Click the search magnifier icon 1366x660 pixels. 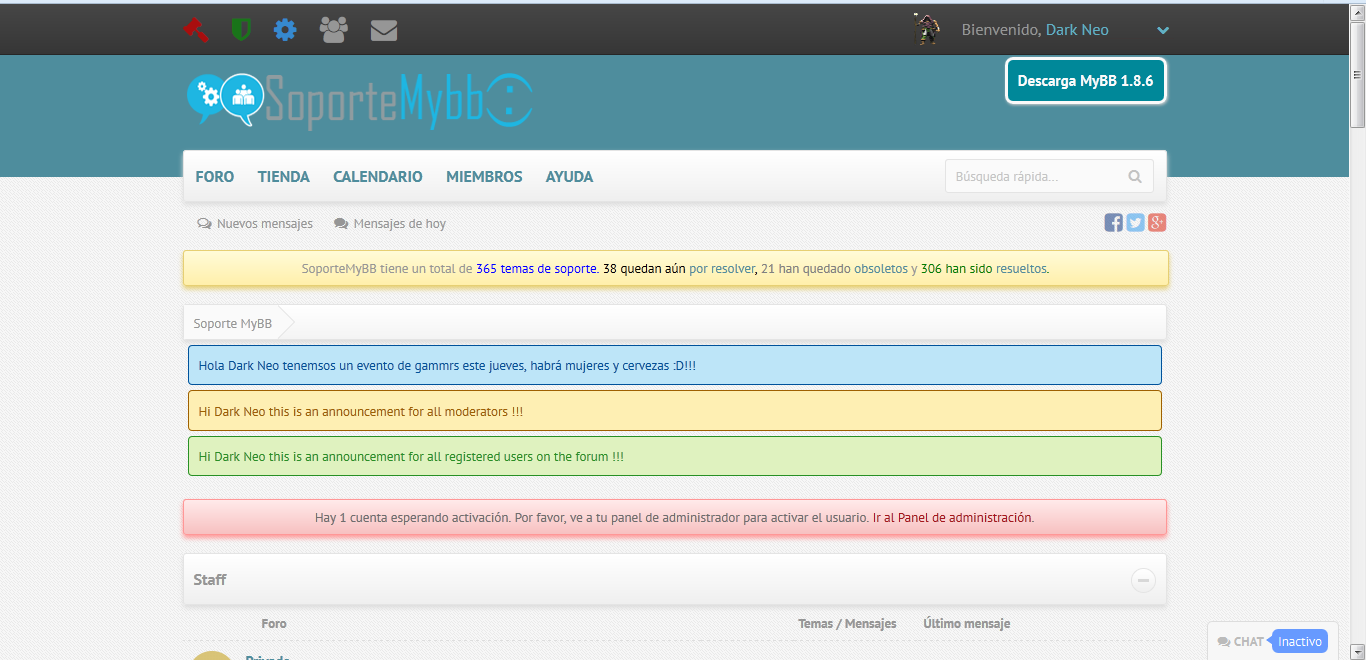[x=1135, y=177]
